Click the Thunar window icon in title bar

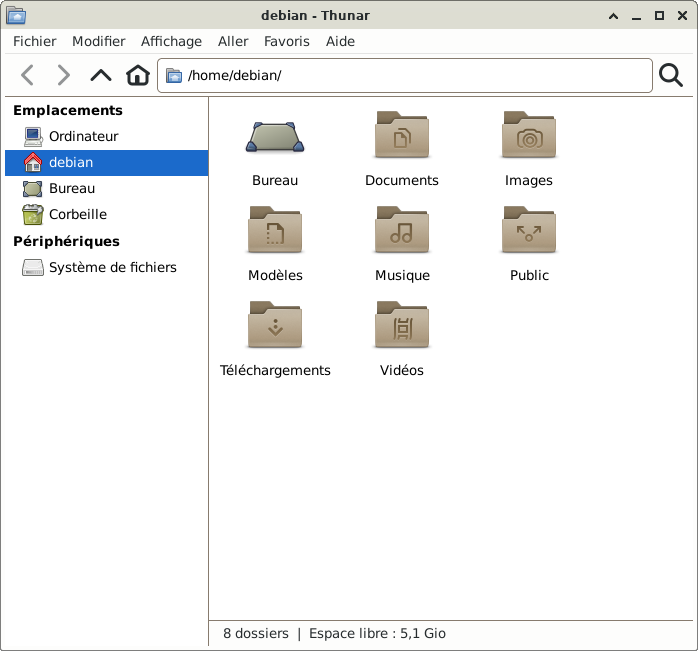pos(16,15)
